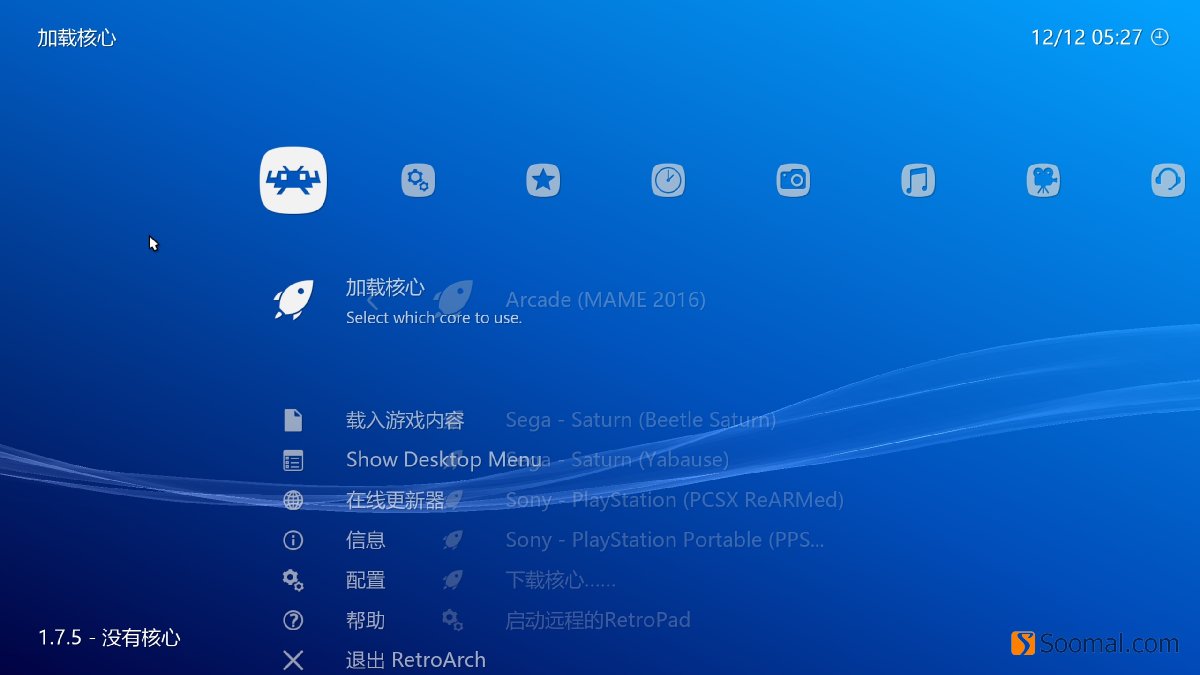Open the Favorites star tab
1200x675 pixels.
point(543,180)
